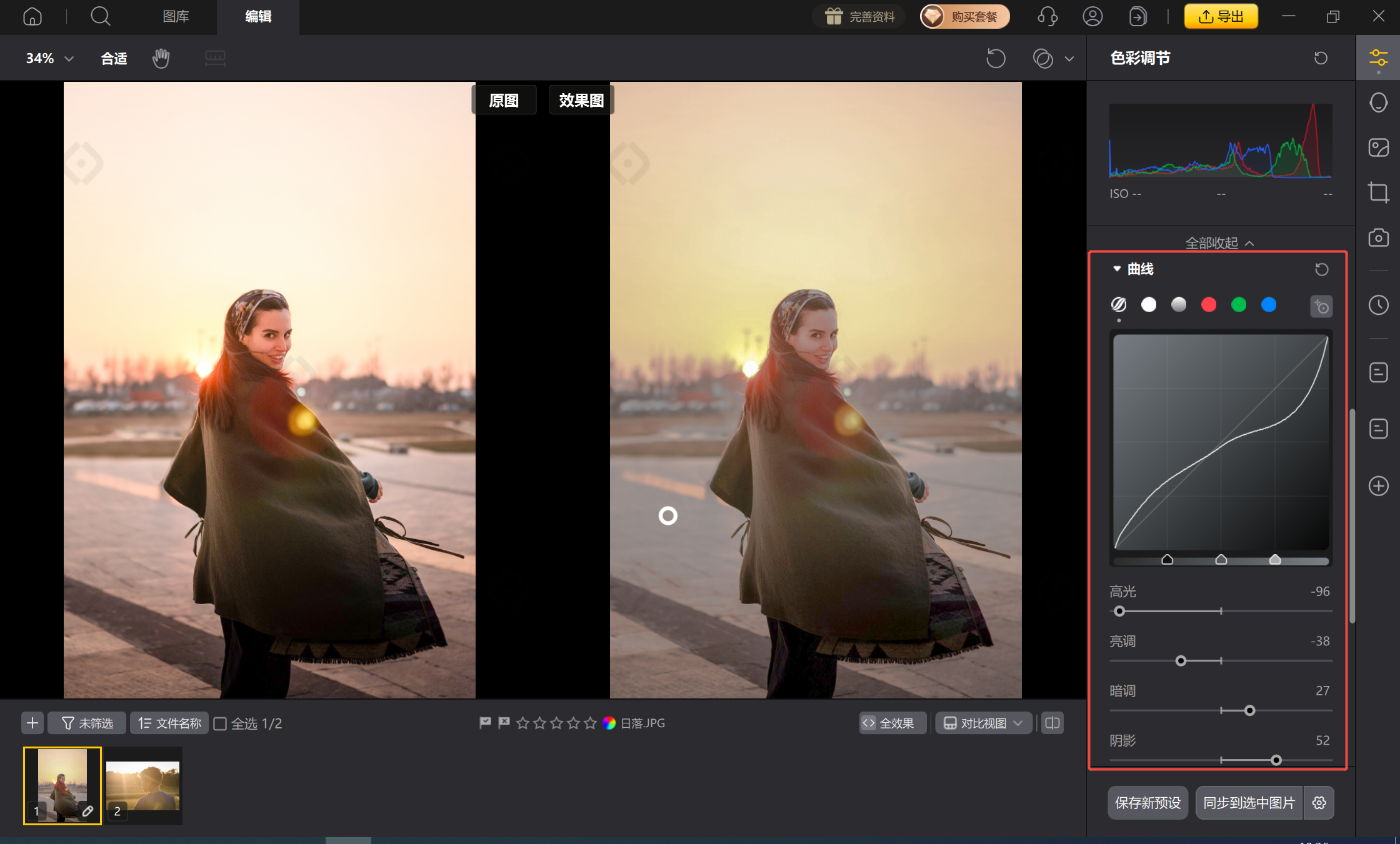Select the hand pan tool

161,58
